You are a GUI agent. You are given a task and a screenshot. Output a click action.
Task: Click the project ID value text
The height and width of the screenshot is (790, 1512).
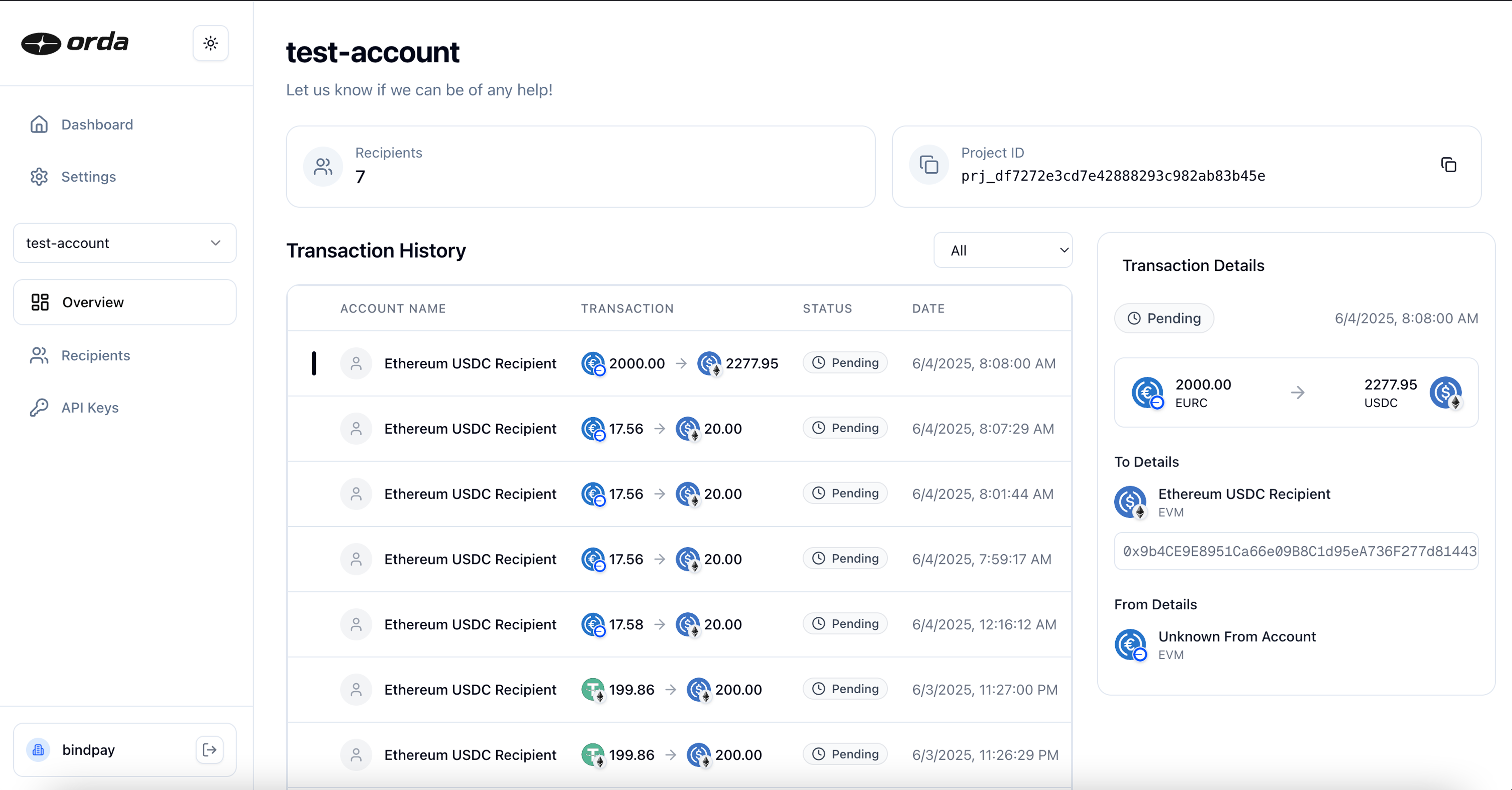pos(1113,176)
